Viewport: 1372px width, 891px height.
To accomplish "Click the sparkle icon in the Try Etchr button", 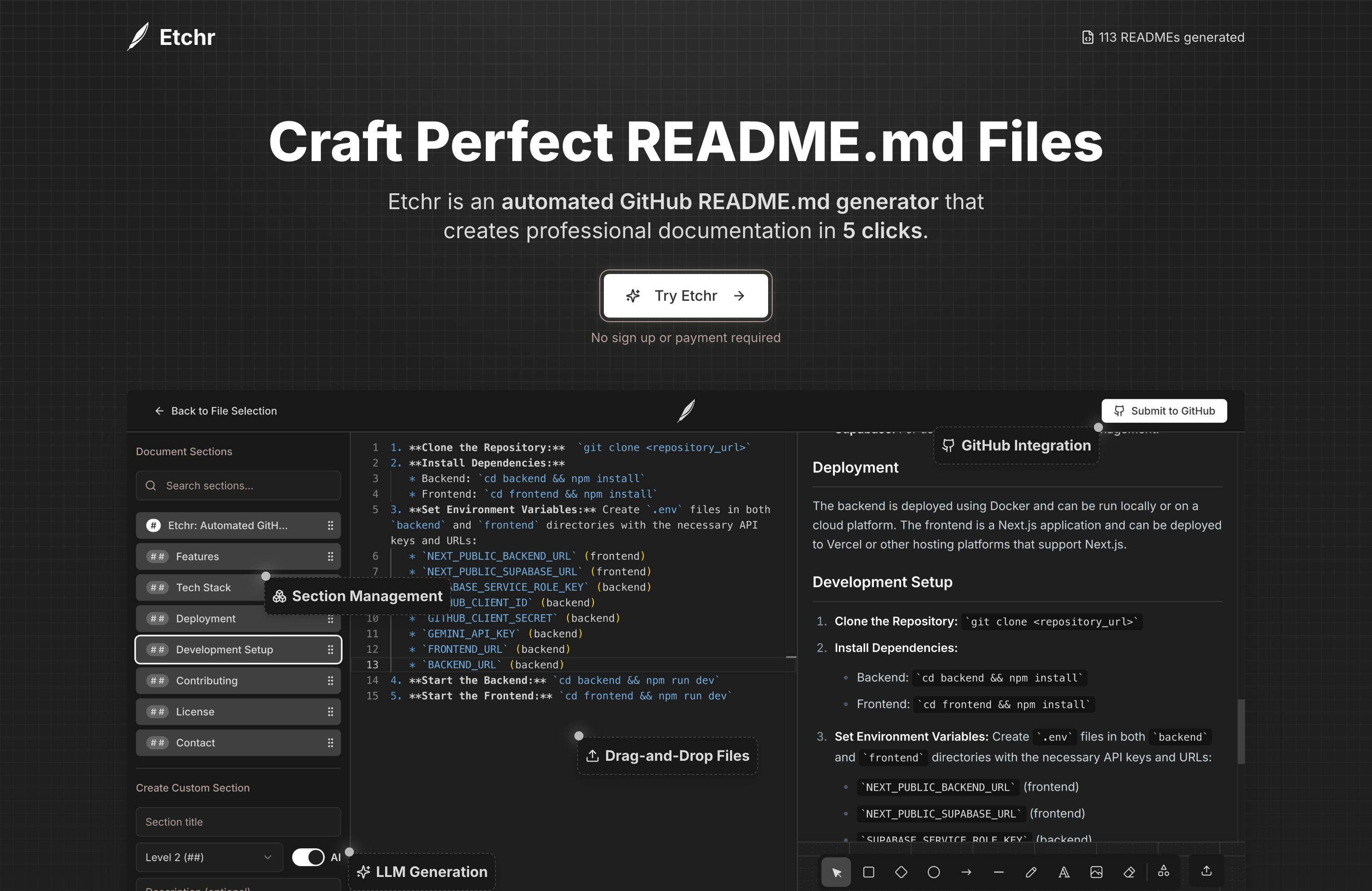I will coord(633,296).
